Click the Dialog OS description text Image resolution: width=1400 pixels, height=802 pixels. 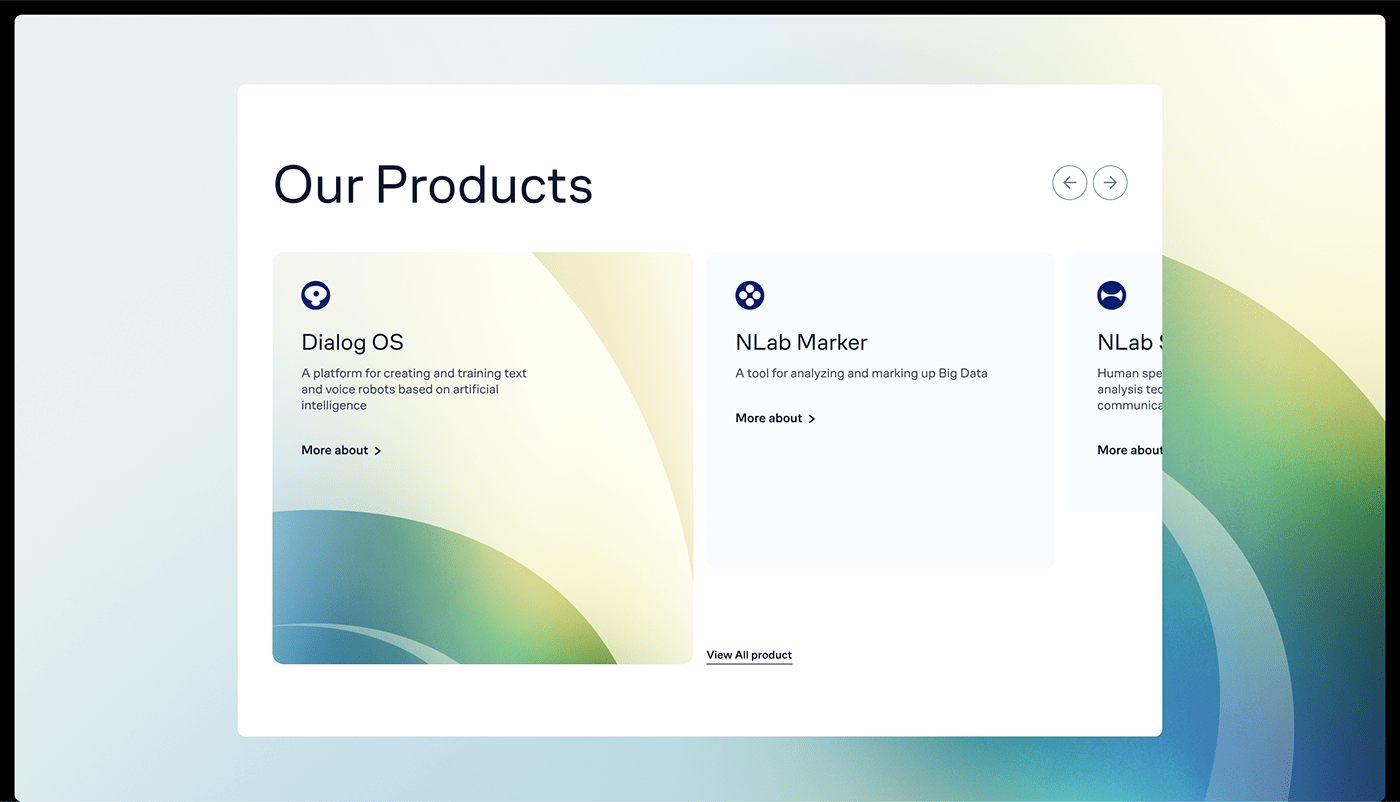(414, 389)
